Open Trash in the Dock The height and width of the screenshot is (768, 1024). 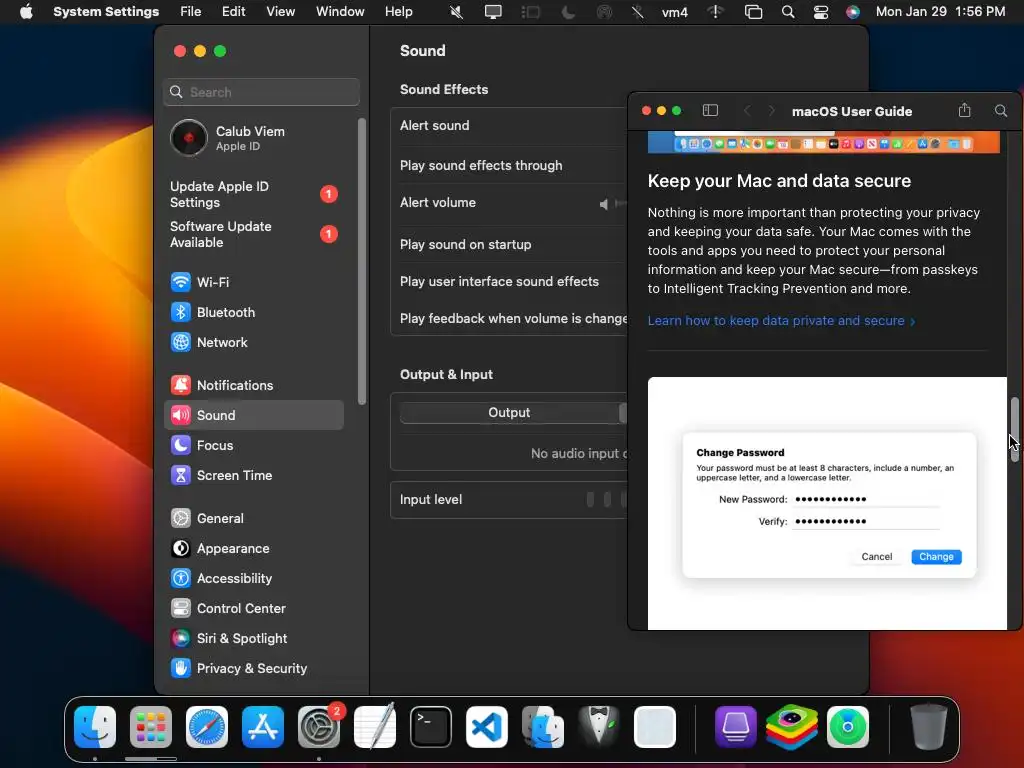click(x=929, y=727)
